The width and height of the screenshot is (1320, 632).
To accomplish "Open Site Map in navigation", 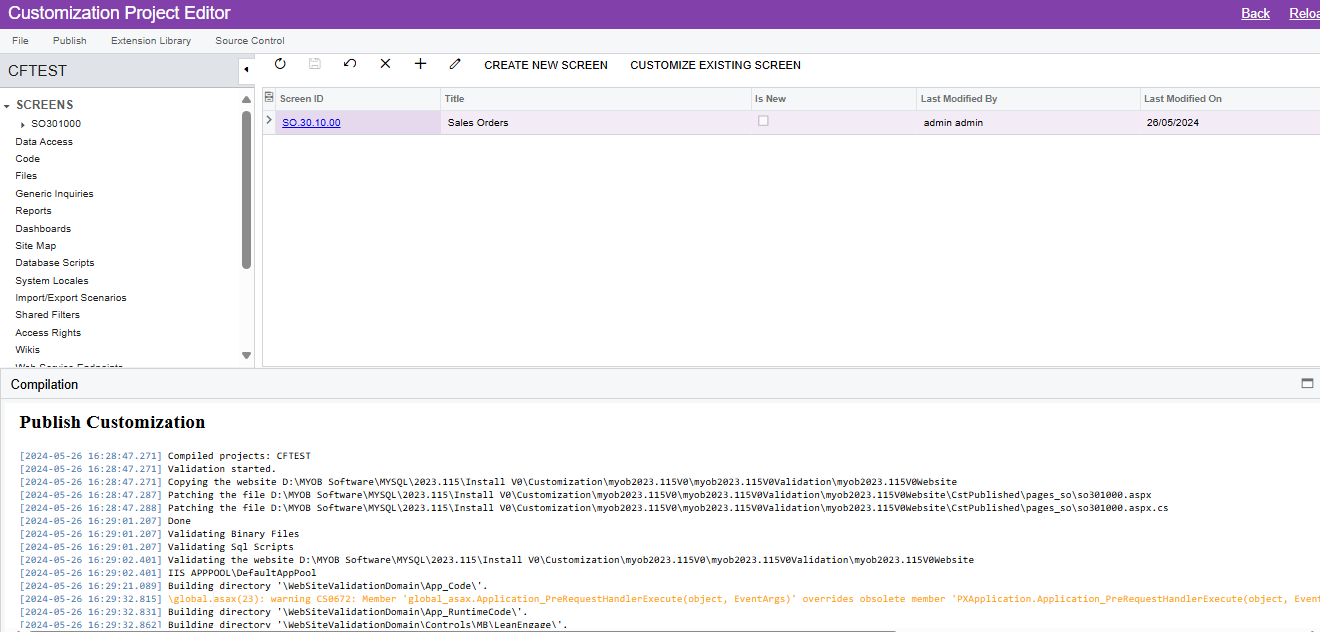I will (36, 246).
